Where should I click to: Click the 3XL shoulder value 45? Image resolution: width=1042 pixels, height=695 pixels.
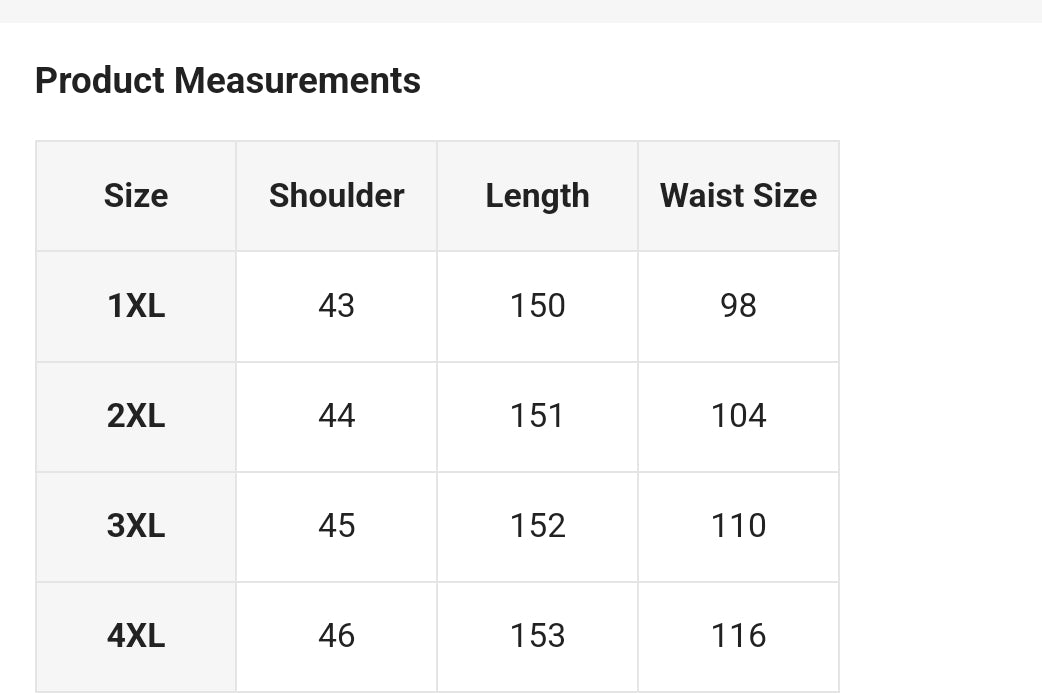337,526
